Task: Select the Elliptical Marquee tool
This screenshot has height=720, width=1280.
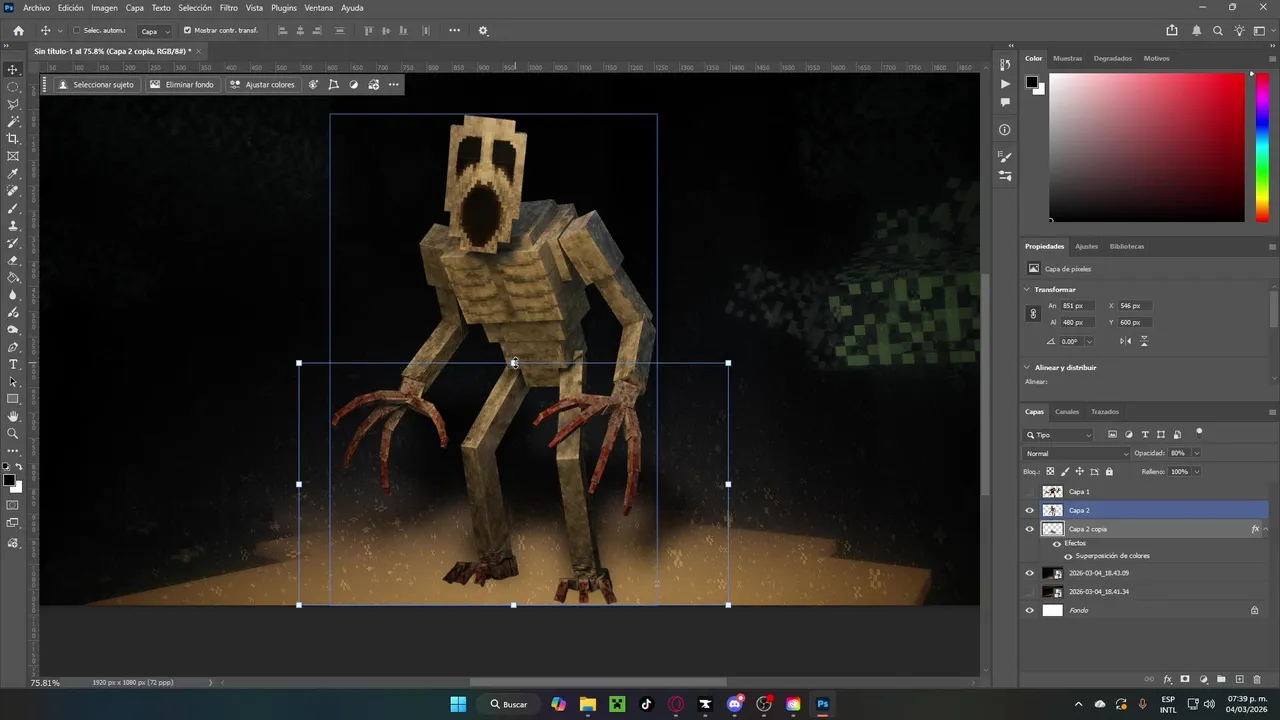Action: (x=13, y=87)
